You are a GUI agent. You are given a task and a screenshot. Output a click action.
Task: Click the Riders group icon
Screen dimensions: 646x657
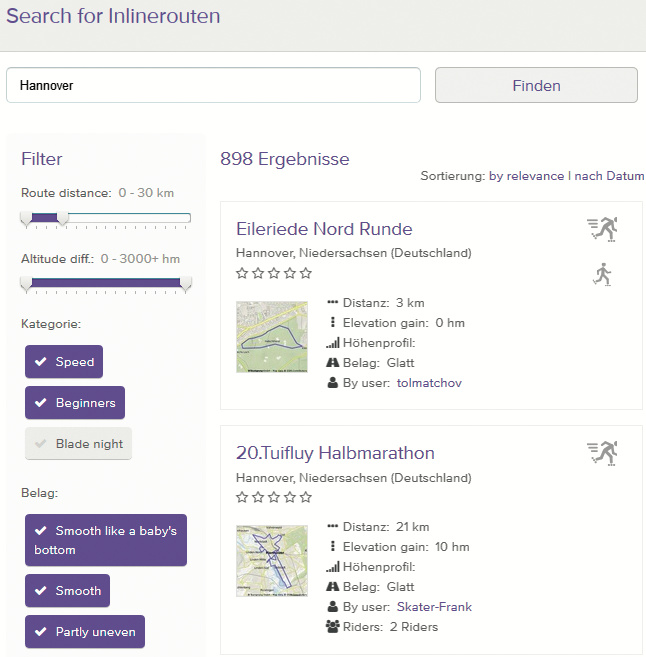click(x=333, y=627)
